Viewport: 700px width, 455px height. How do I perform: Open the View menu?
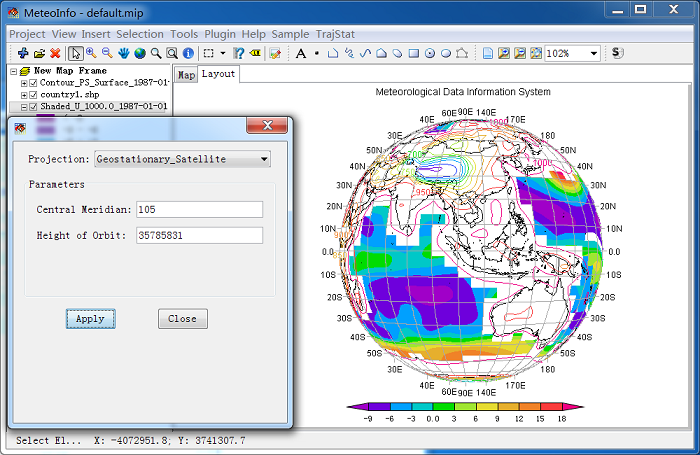coord(64,34)
